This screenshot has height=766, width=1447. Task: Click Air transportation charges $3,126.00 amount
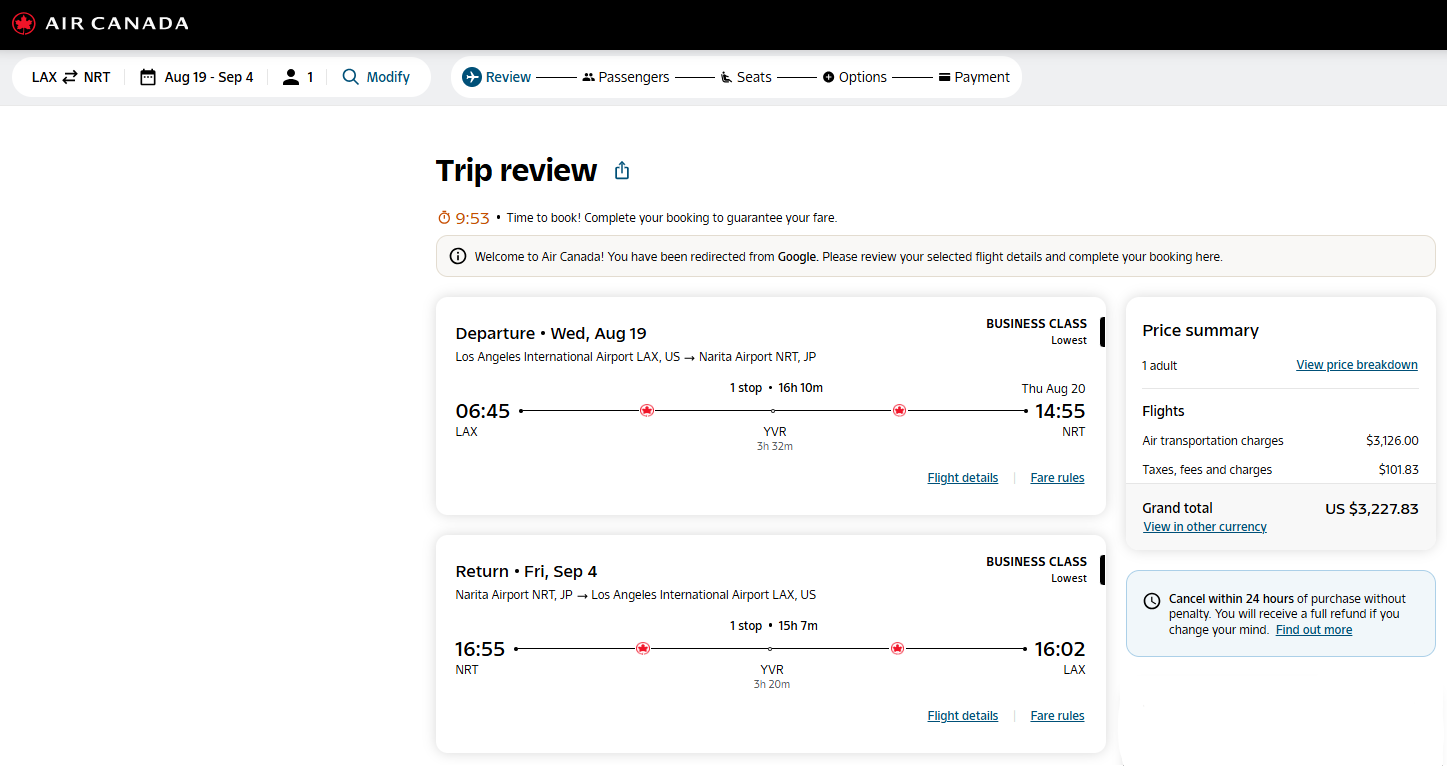(x=1392, y=441)
